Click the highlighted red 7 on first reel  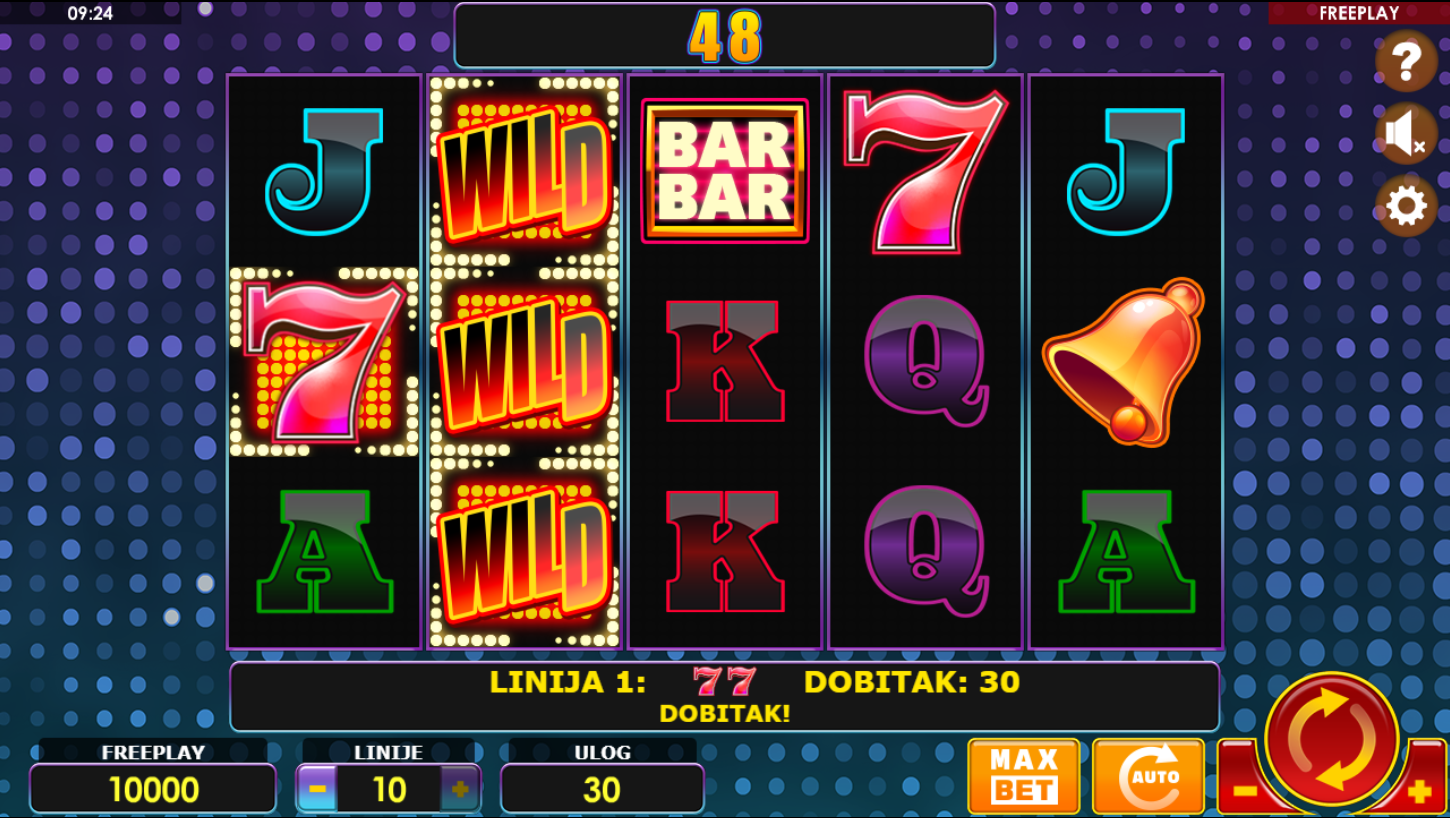click(324, 361)
